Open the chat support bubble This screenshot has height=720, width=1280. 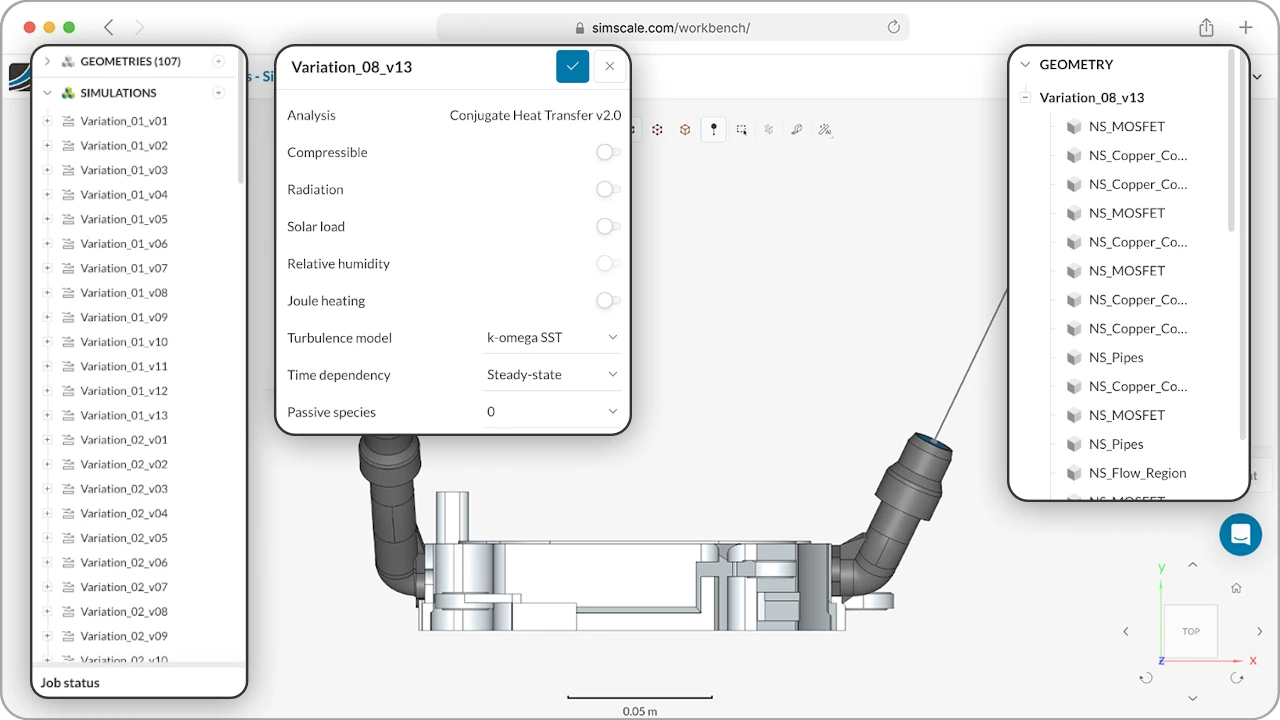tap(1240, 534)
